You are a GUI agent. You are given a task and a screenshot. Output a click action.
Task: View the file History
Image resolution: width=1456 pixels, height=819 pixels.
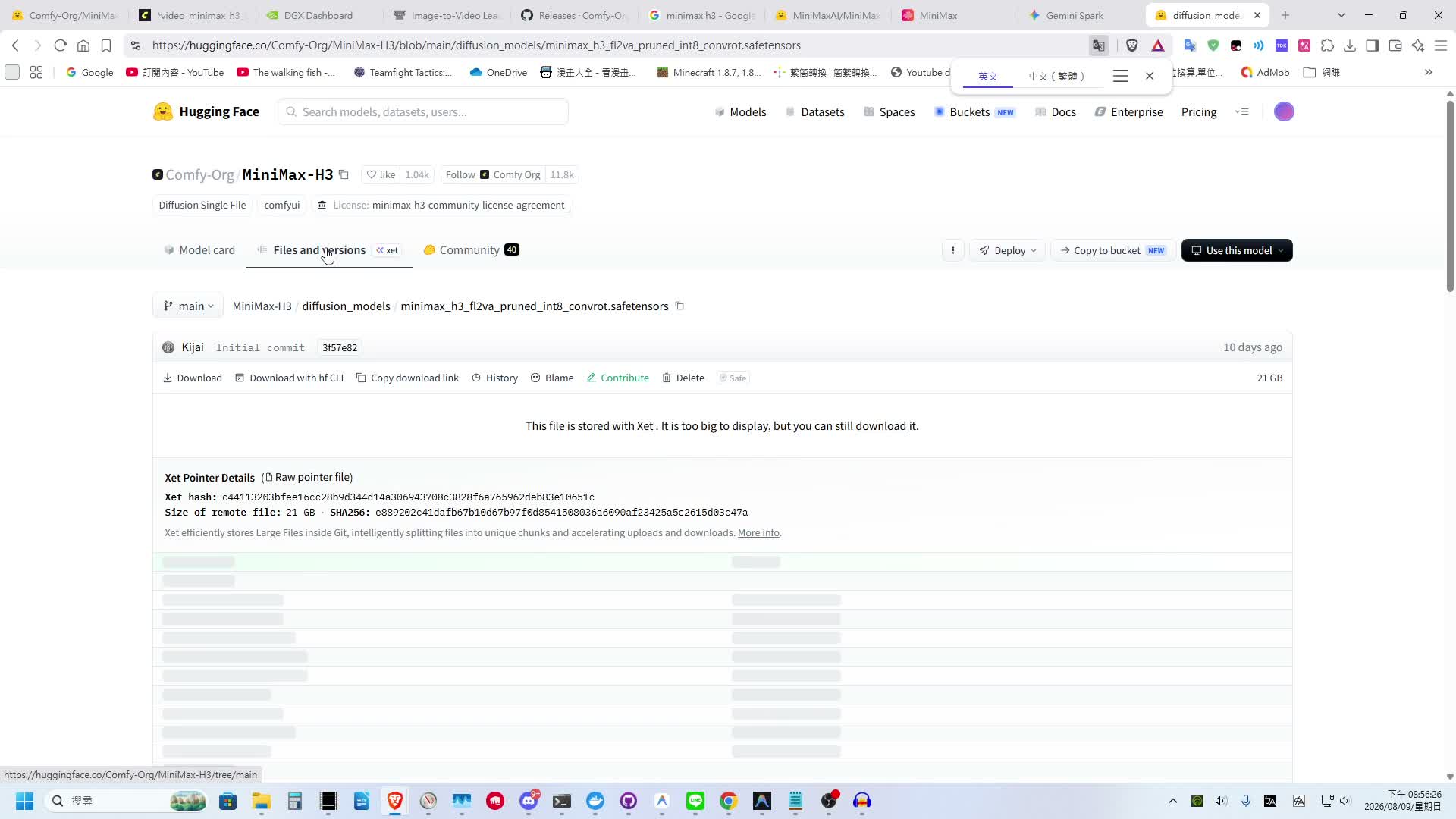pos(494,378)
